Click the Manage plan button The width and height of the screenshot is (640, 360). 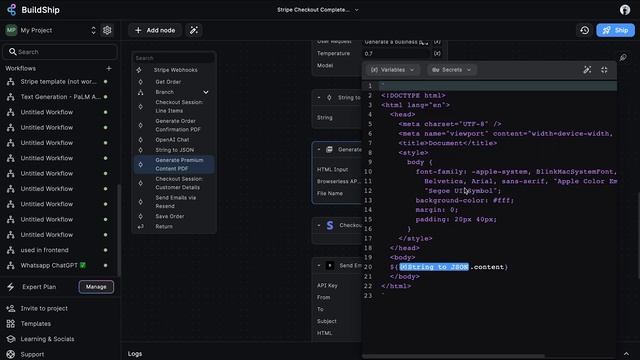96,287
